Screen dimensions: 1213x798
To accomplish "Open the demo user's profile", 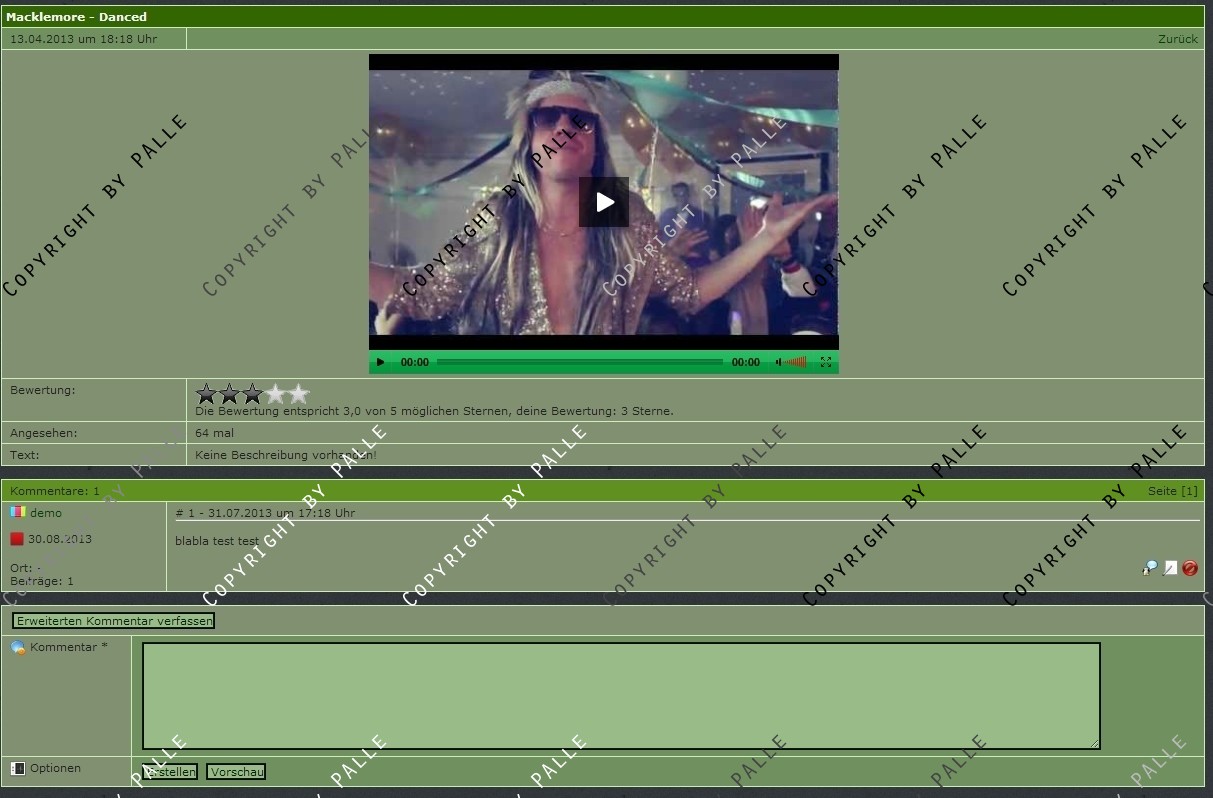I will [46, 513].
